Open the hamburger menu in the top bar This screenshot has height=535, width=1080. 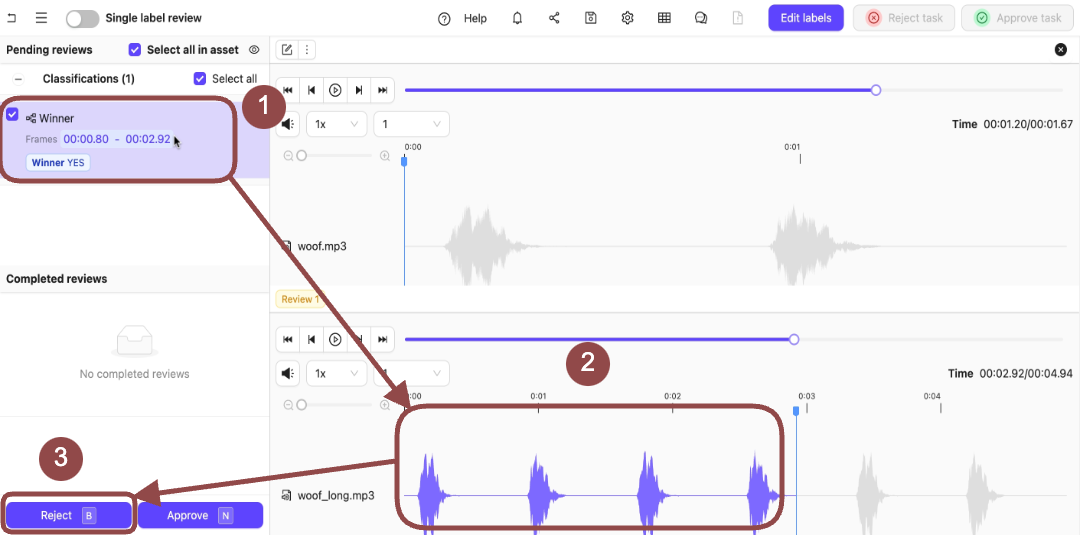(41, 18)
